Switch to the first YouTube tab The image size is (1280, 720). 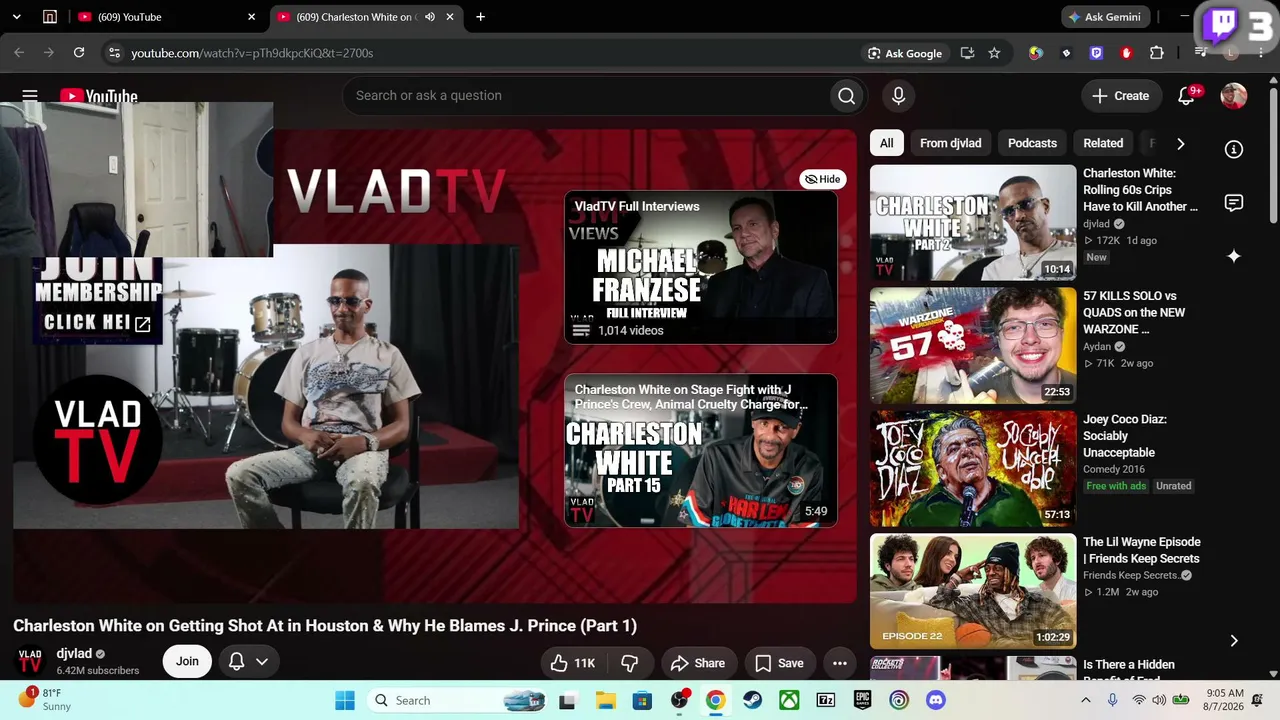[x=165, y=17]
